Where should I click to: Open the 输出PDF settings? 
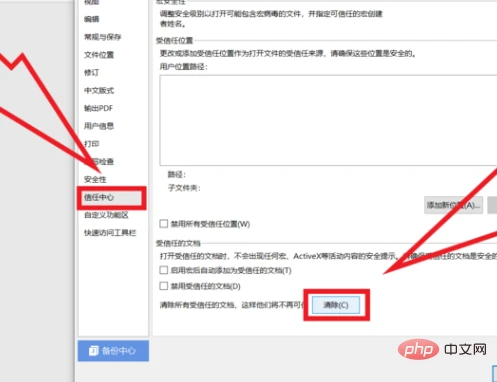coord(99,108)
